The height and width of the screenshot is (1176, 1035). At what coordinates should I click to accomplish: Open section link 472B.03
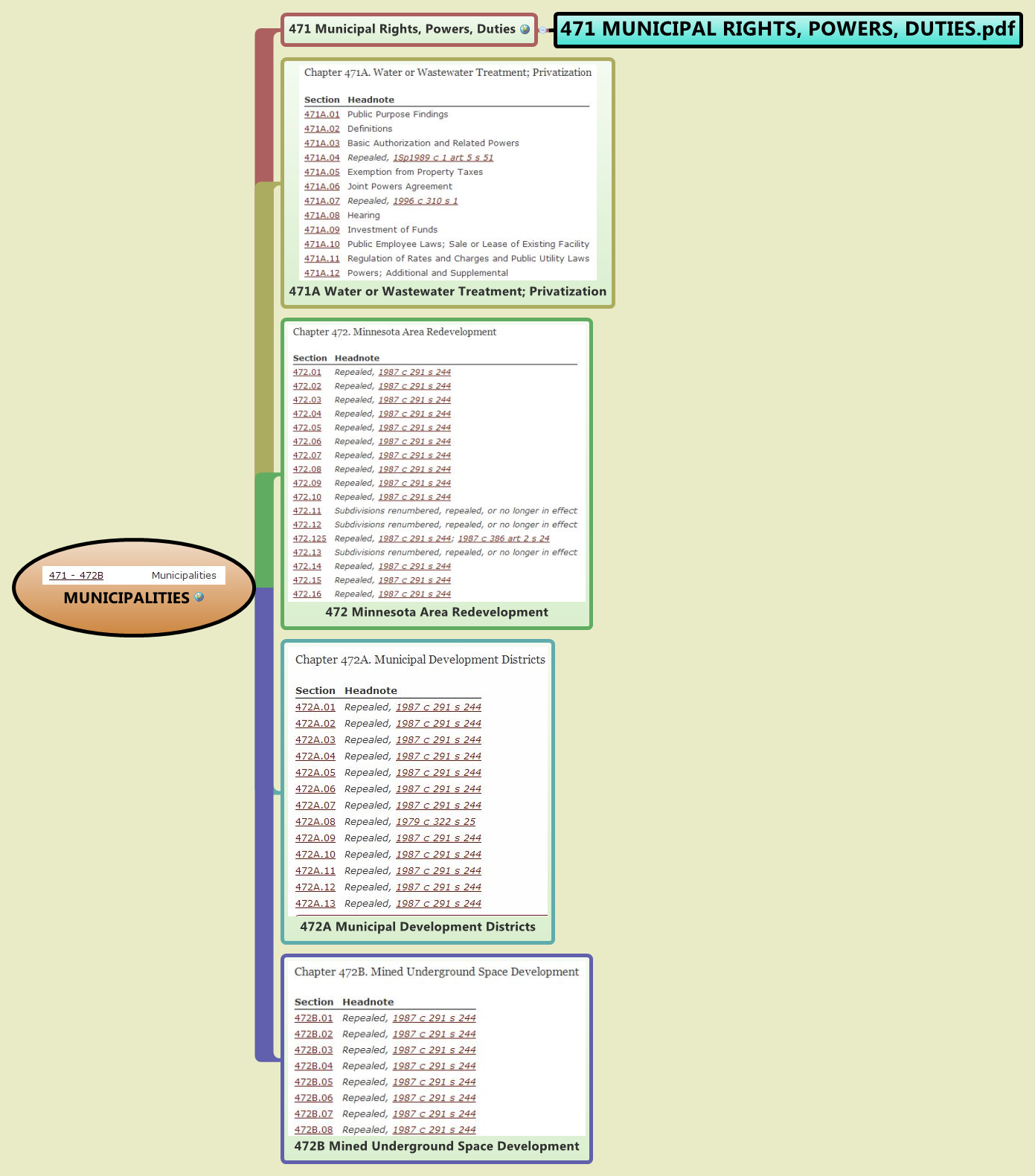tap(313, 1050)
